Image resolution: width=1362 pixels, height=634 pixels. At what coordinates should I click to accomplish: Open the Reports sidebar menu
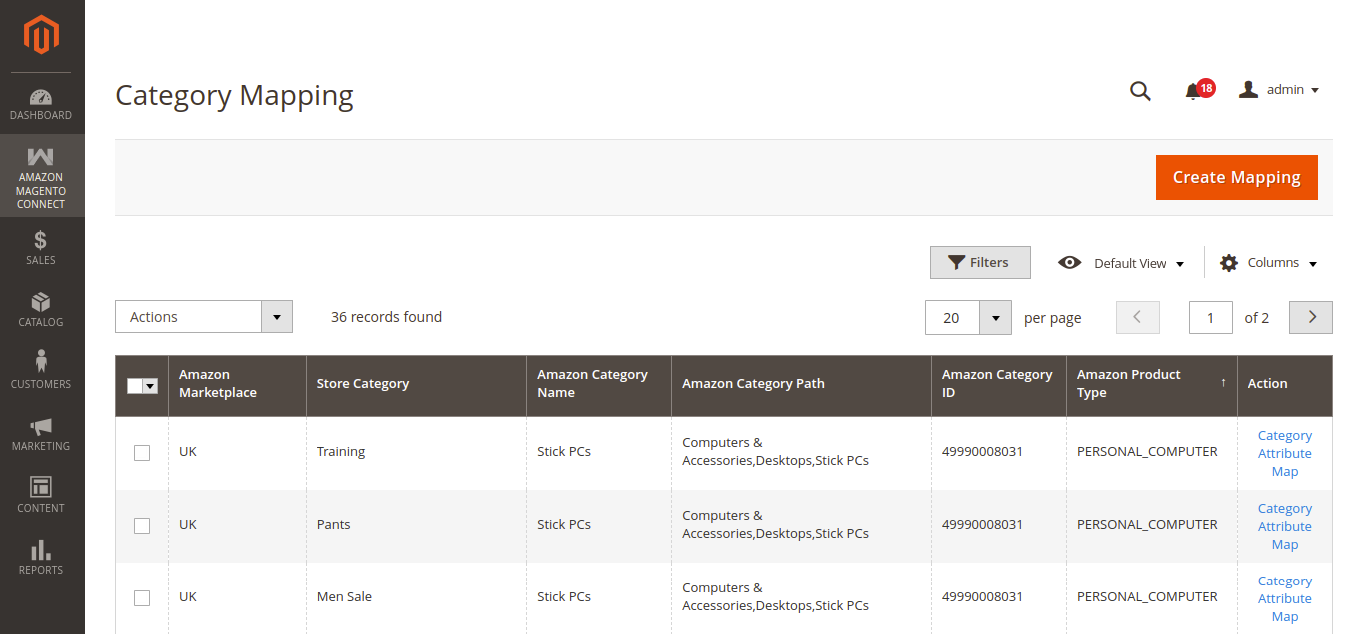click(x=42, y=558)
